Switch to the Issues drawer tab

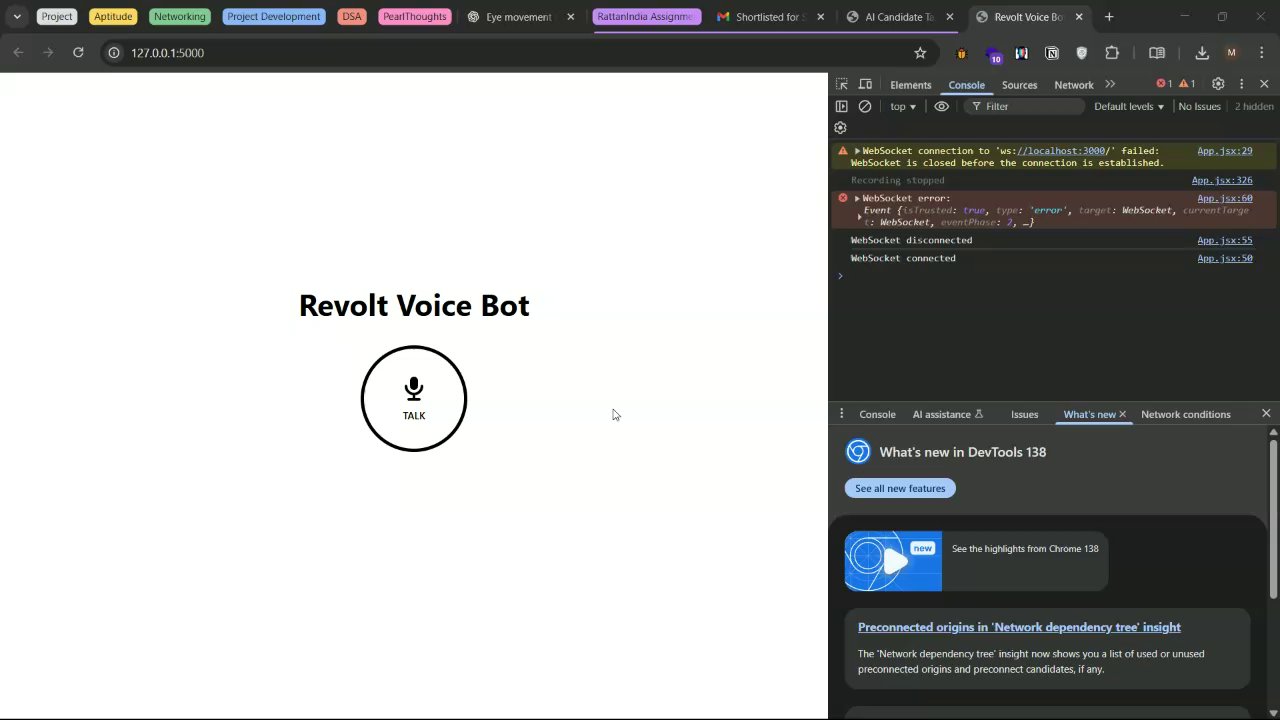[1024, 414]
